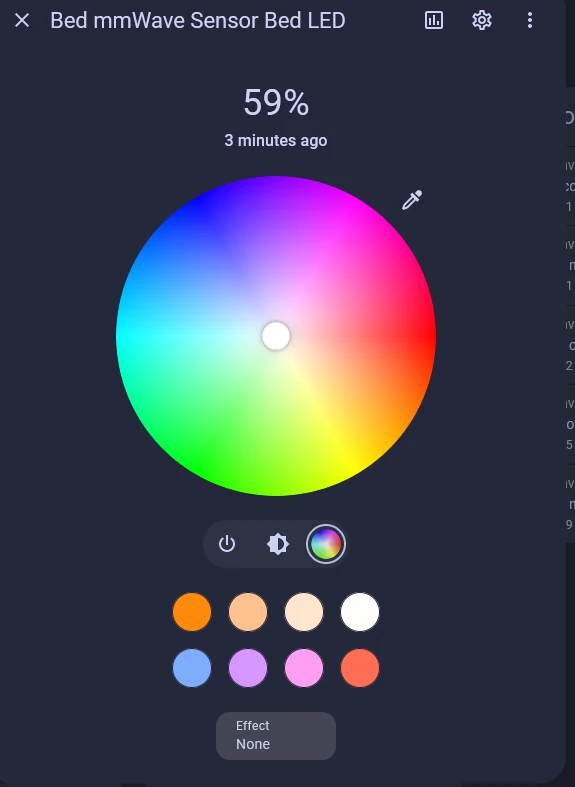Pick the light blue favorite color

pyautogui.click(x=192, y=668)
